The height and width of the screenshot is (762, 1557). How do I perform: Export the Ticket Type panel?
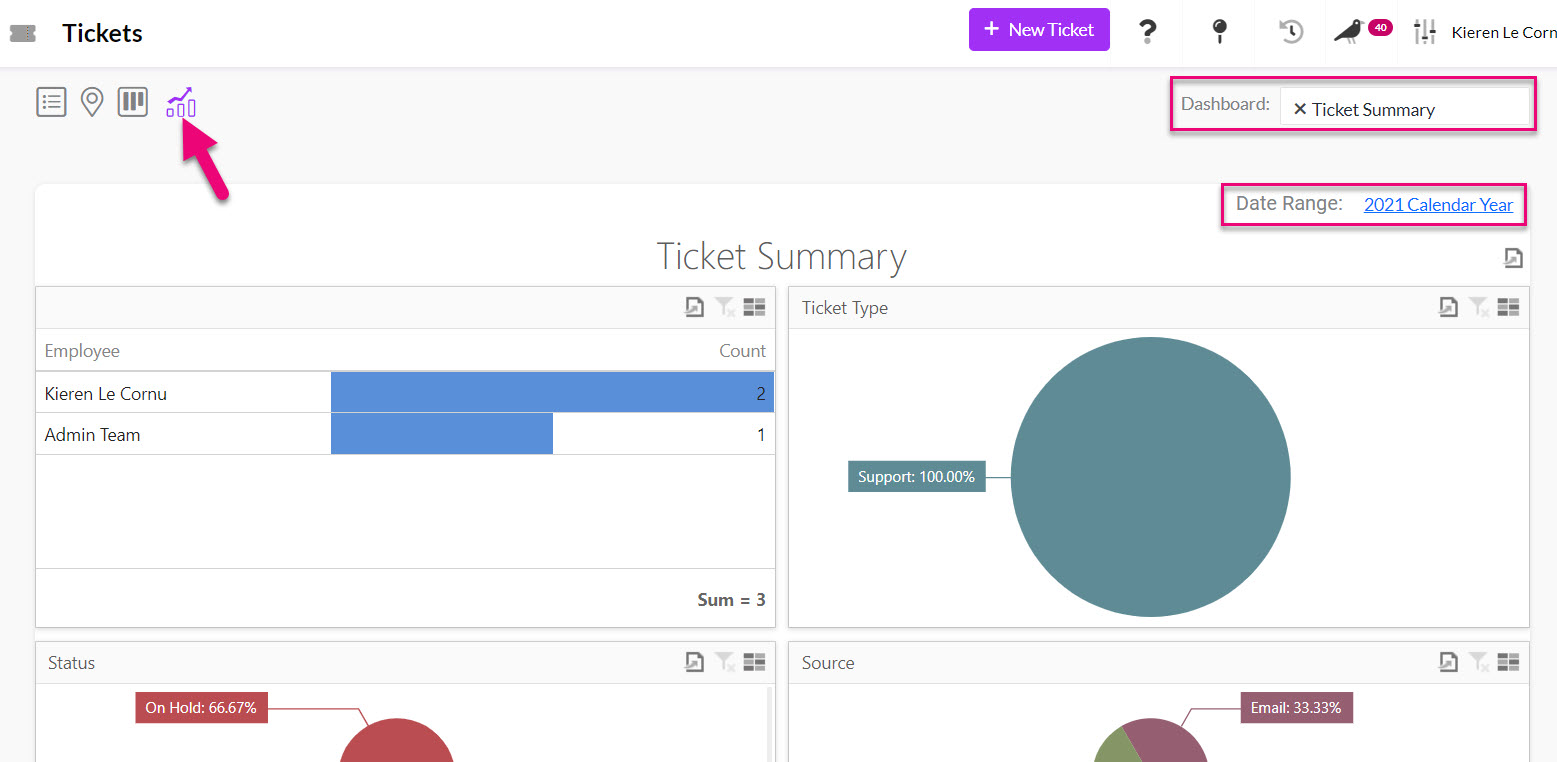(x=1448, y=308)
